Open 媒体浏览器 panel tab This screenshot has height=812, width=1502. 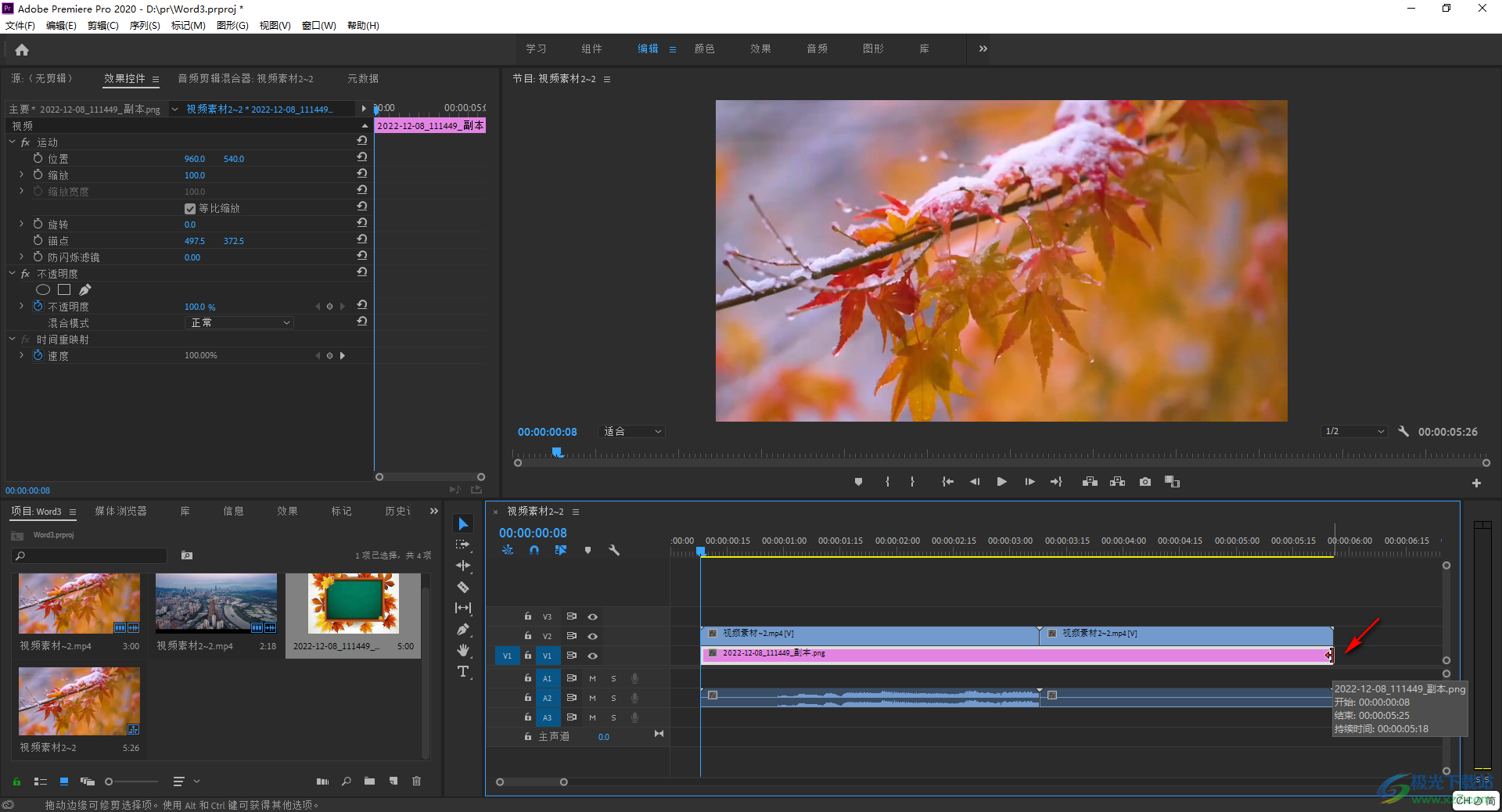(x=120, y=511)
